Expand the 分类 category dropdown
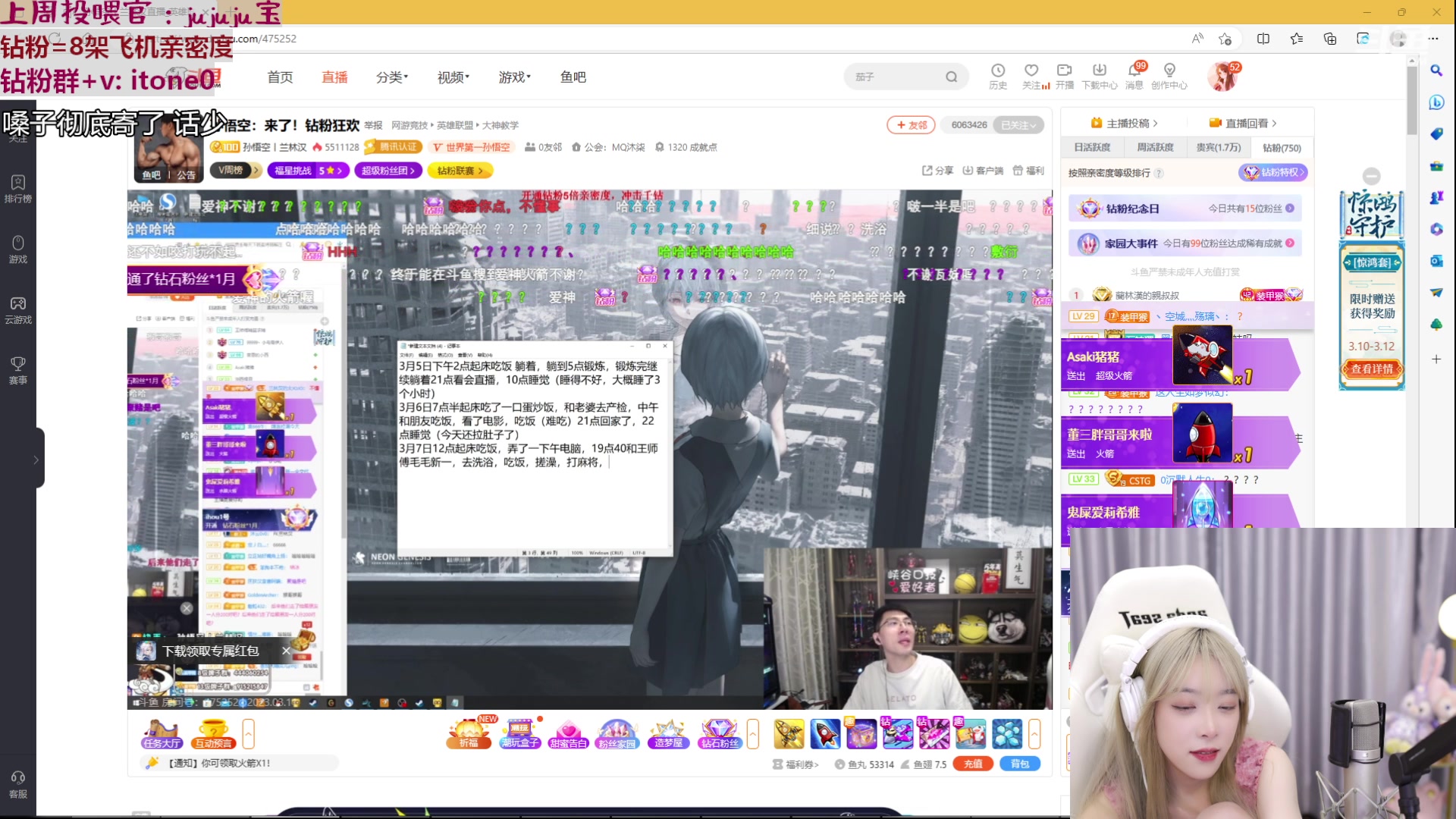This screenshot has height=819, width=1456. (x=391, y=77)
